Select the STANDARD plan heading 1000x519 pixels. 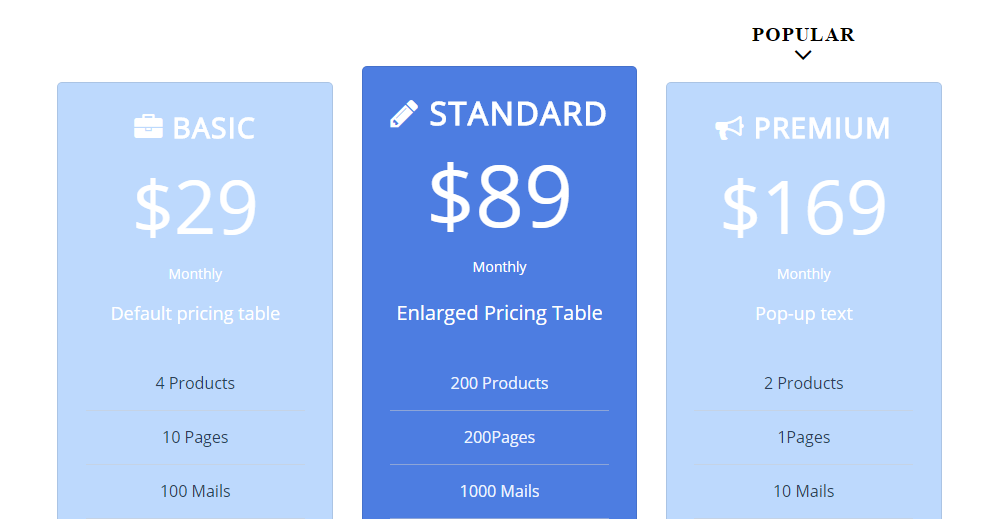[x=517, y=114]
